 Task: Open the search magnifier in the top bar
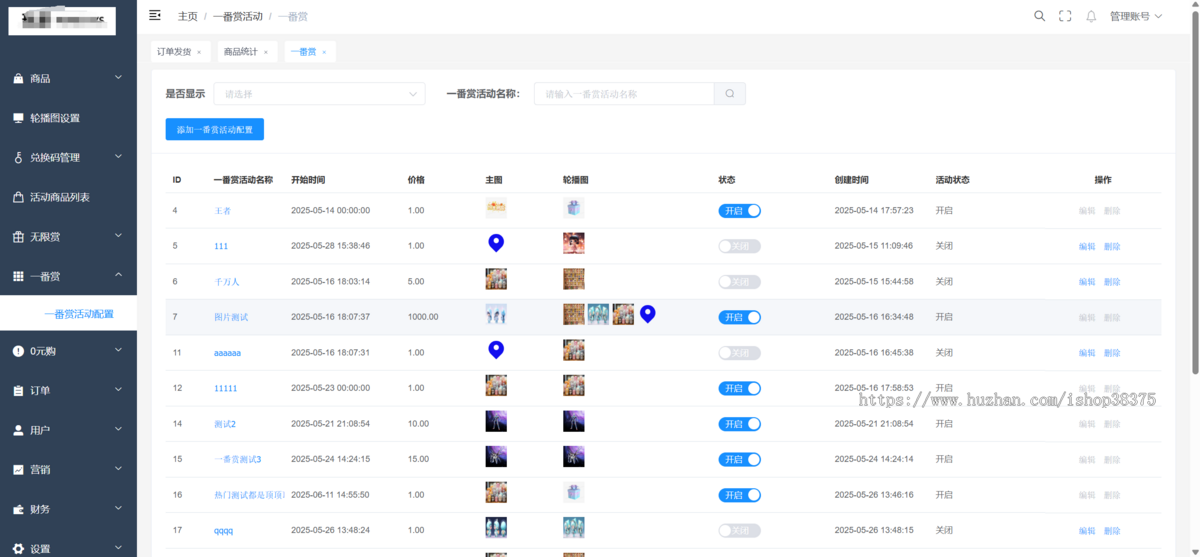(x=1039, y=16)
